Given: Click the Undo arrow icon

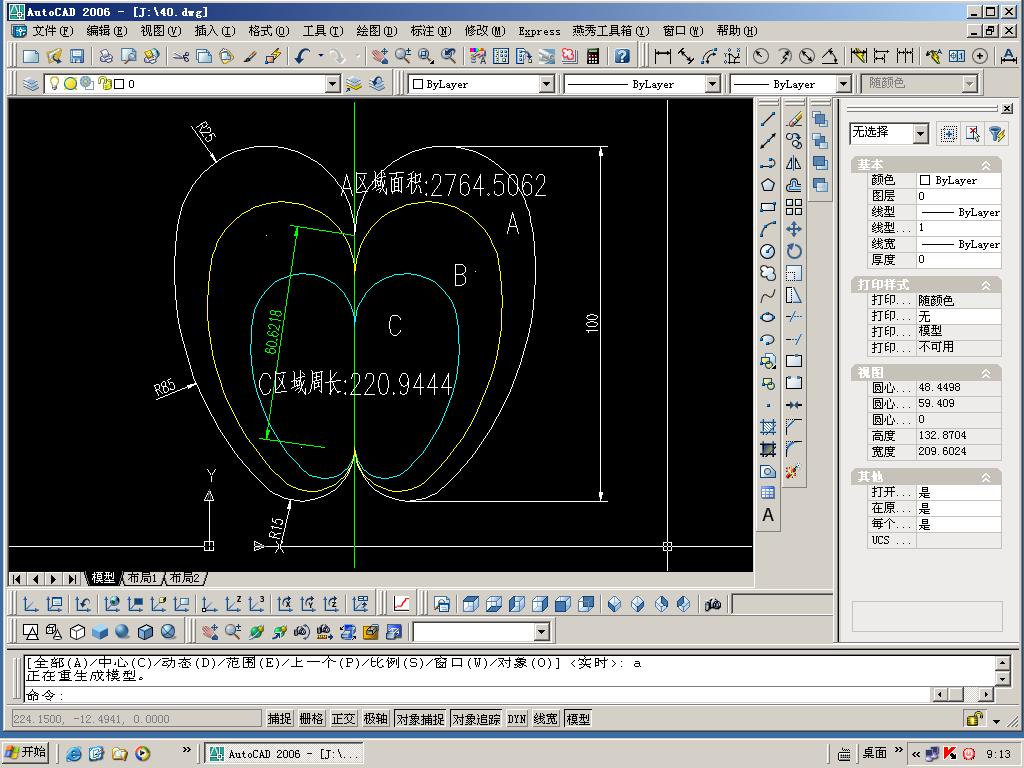Looking at the screenshot, I should tap(301, 56).
